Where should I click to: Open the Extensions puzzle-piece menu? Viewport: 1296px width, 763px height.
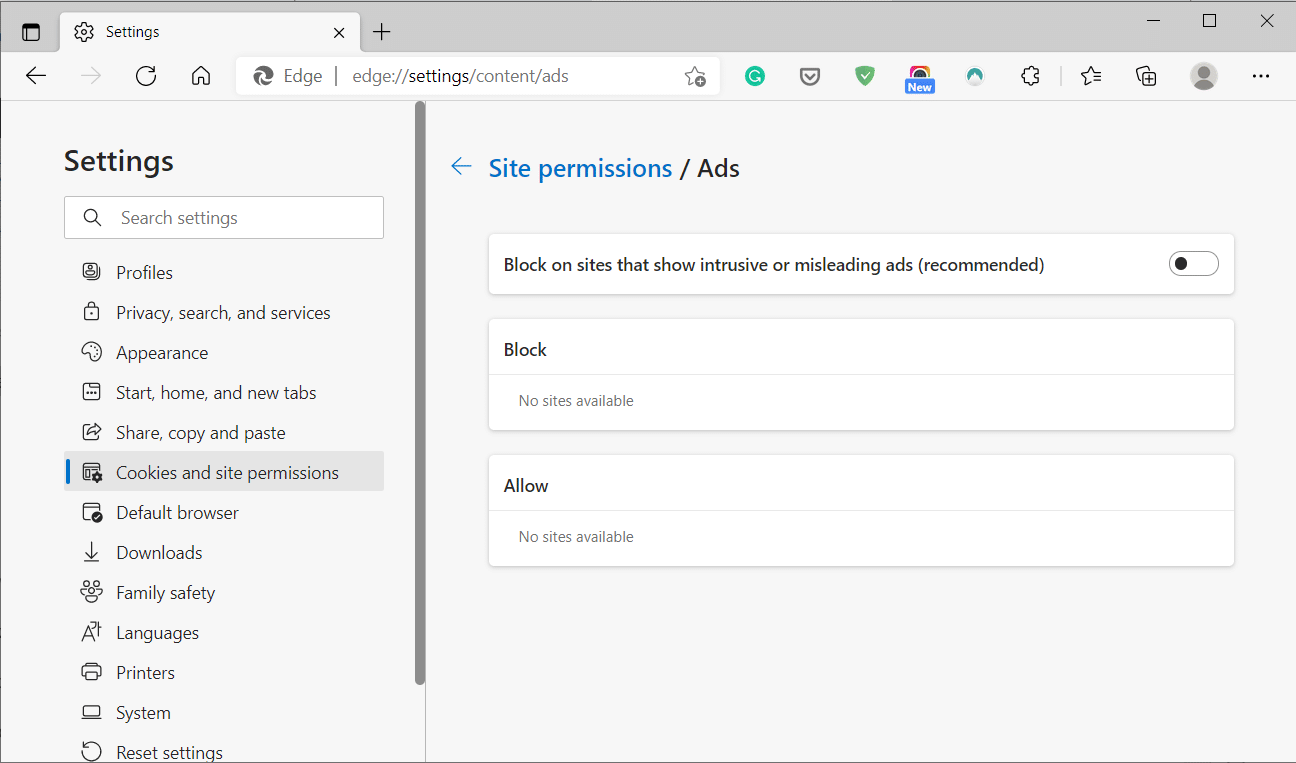pyautogui.click(x=1030, y=76)
